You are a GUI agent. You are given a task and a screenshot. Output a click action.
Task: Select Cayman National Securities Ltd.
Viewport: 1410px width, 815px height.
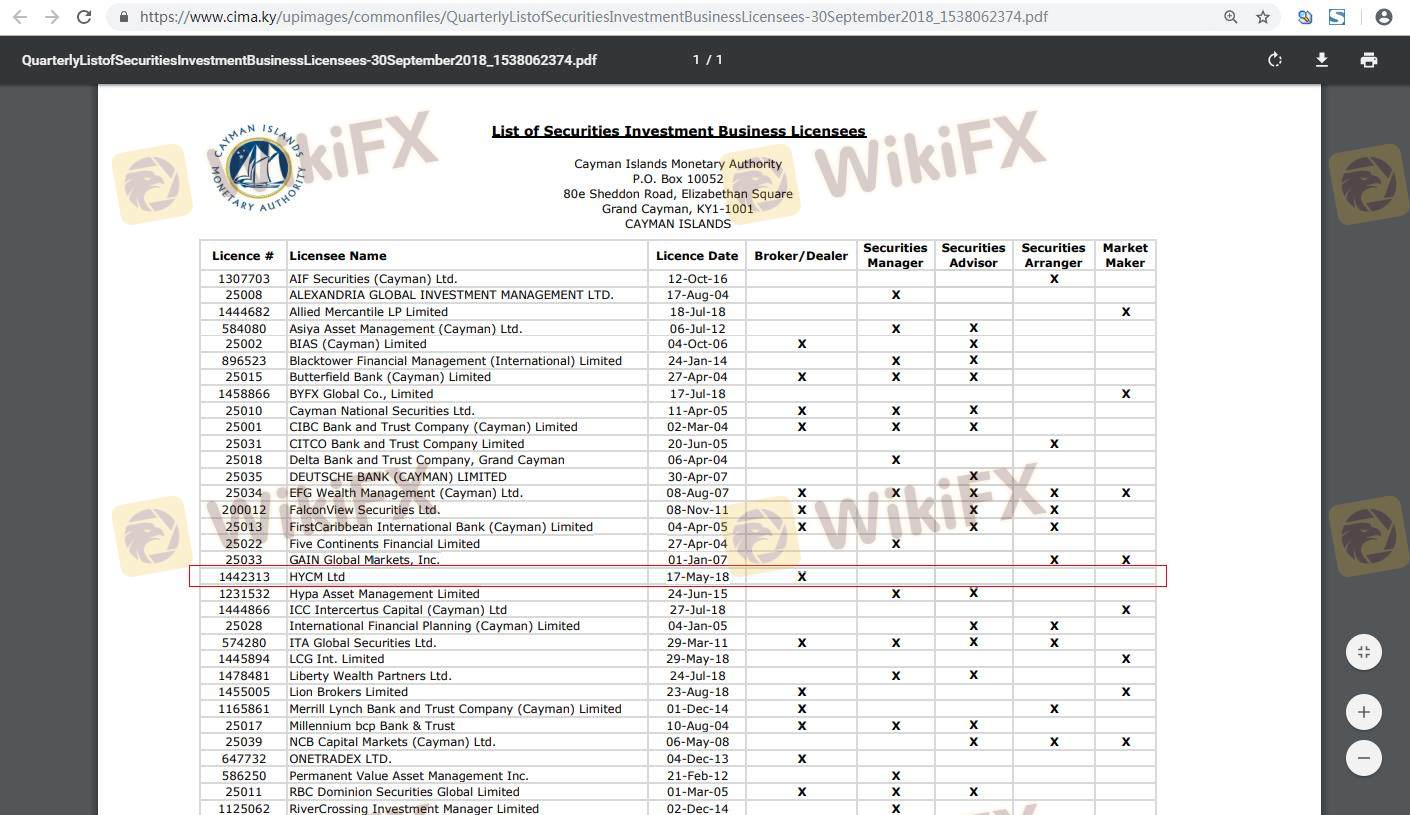(382, 411)
